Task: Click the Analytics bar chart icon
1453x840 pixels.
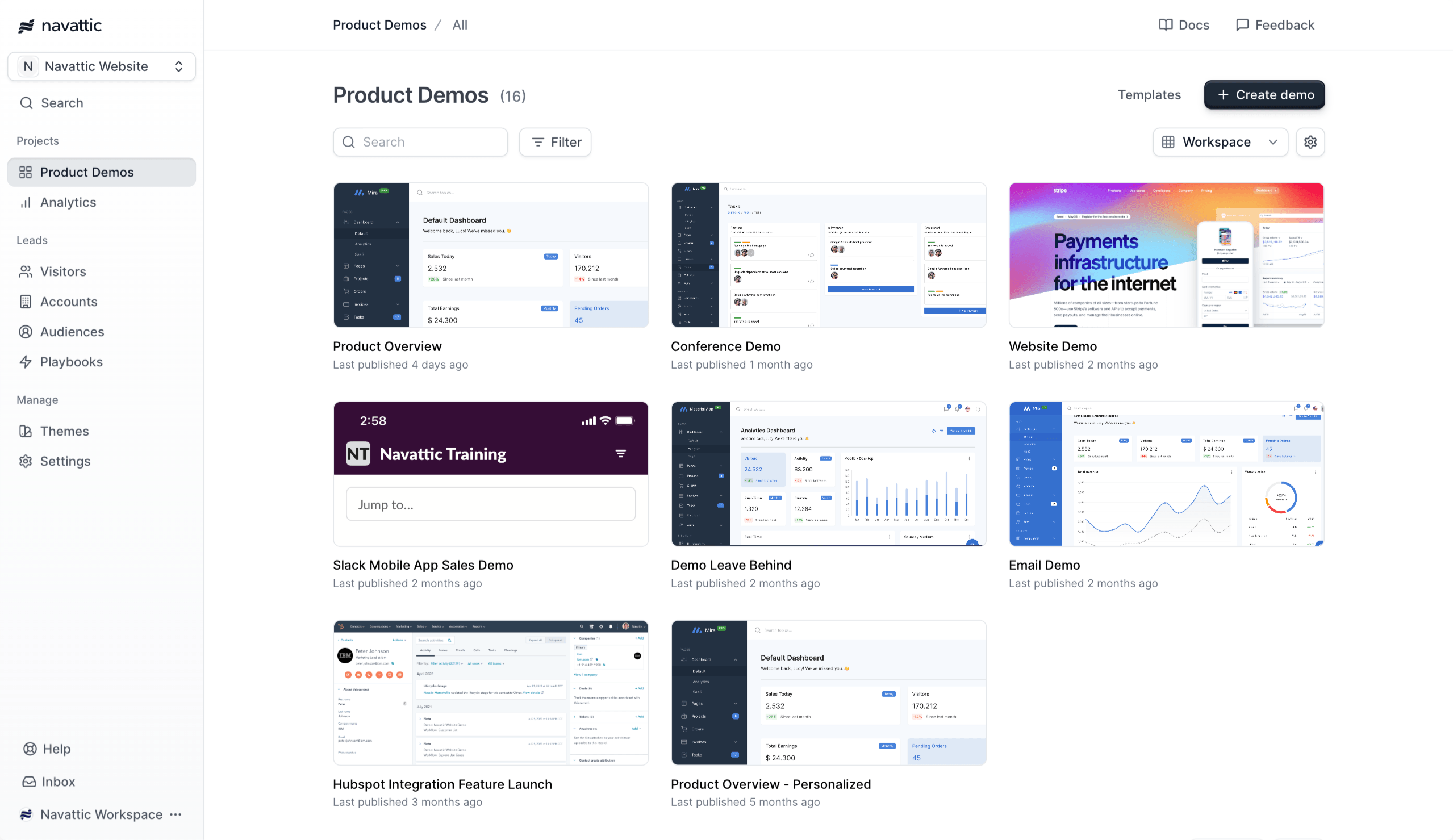Action: (25, 201)
